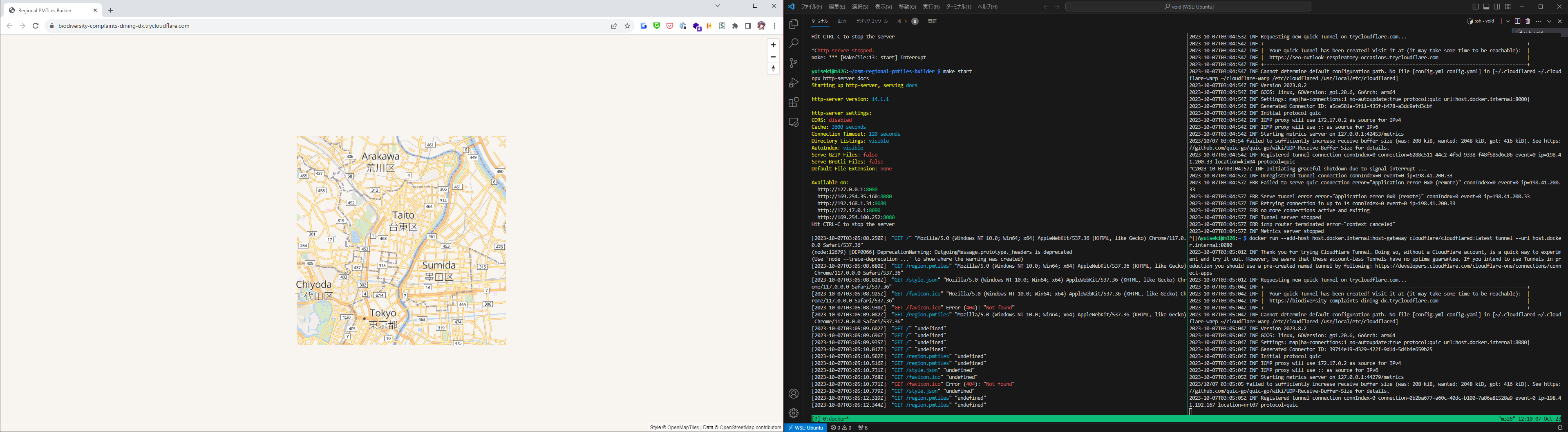The image size is (1568, 432).
Task: Switch to 問題 panel tab
Action: tap(932, 21)
